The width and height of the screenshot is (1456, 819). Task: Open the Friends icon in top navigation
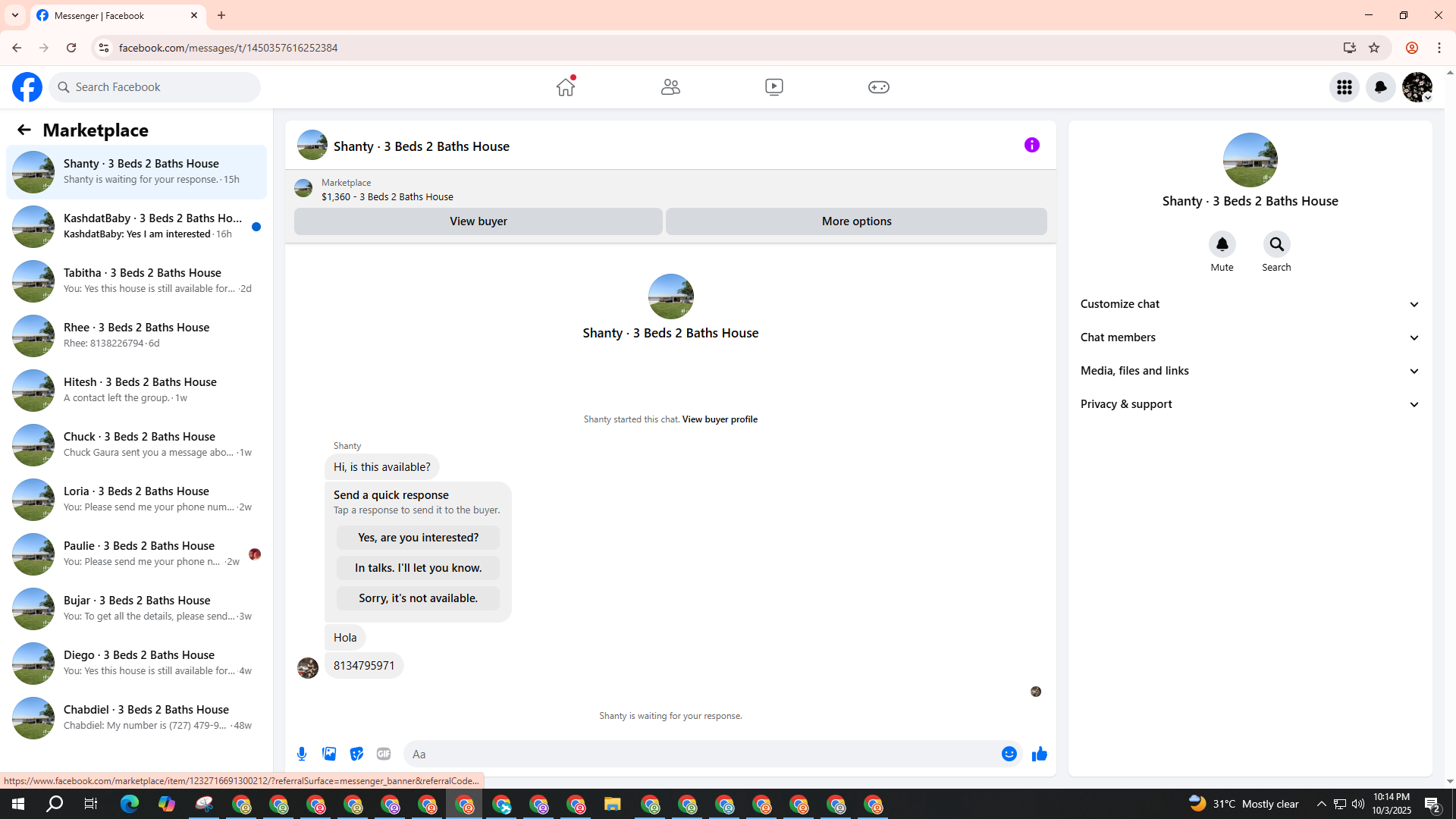[670, 87]
